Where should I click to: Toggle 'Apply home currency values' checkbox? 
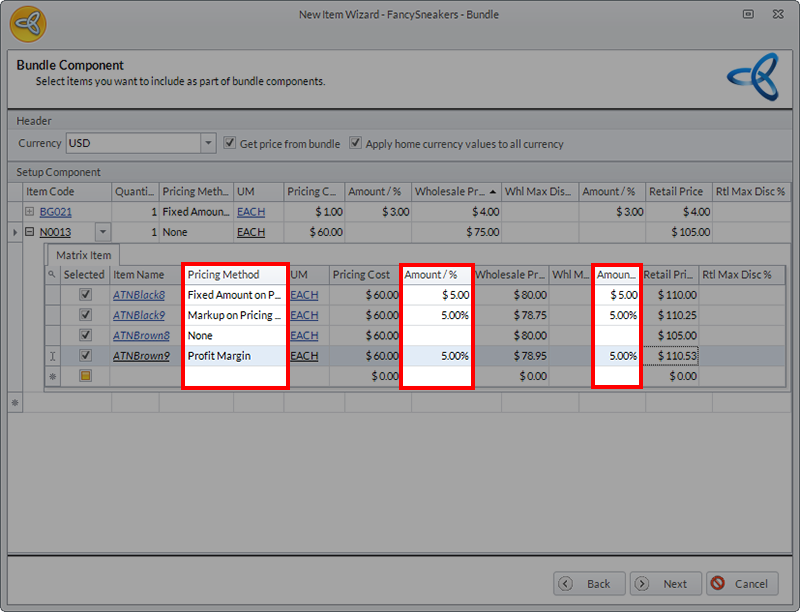(355, 143)
